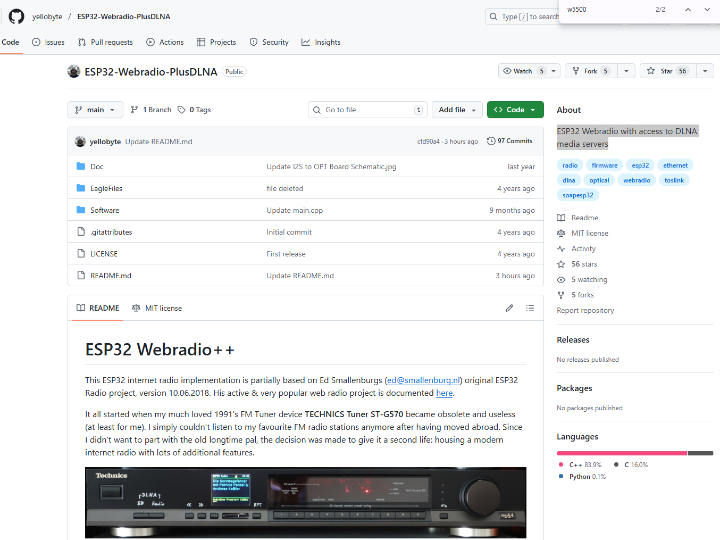The height and width of the screenshot is (540, 720).
Task: Expand the Add file dropdown
Action: click(457, 109)
